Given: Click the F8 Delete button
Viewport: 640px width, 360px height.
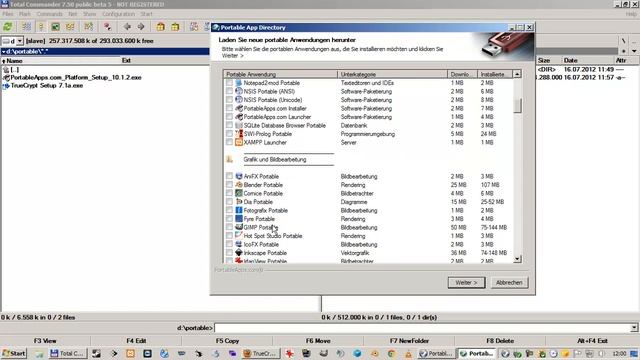Looking at the screenshot, I should point(500,341).
